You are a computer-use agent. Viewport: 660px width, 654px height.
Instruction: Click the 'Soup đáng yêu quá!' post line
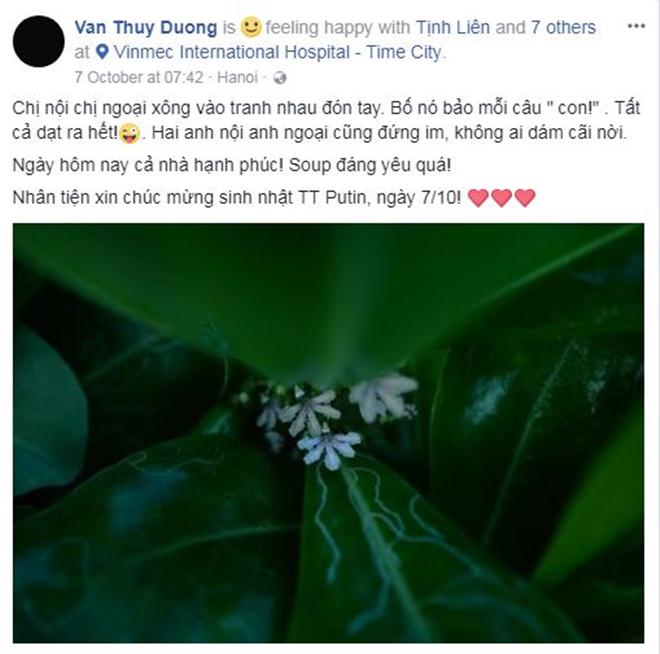(x=370, y=165)
